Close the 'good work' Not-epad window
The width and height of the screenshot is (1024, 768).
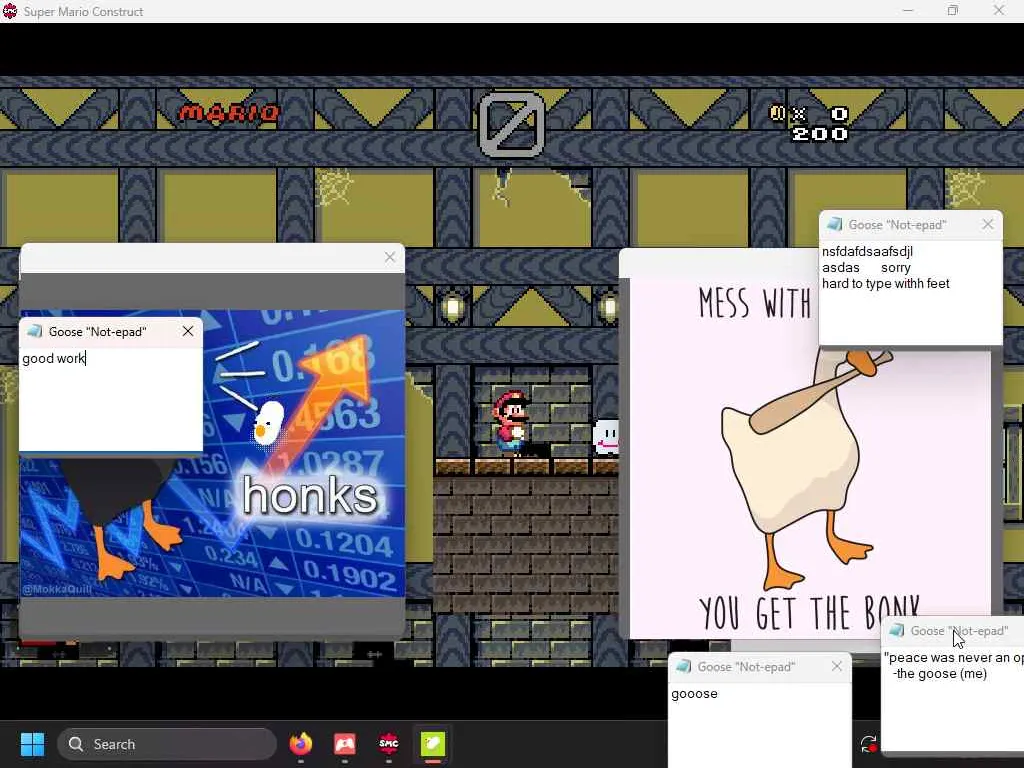click(x=188, y=331)
